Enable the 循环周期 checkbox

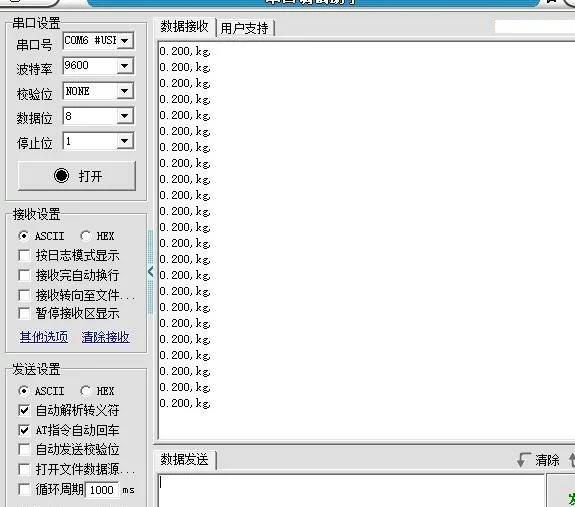pyautogui.click(x=24, y=489)
